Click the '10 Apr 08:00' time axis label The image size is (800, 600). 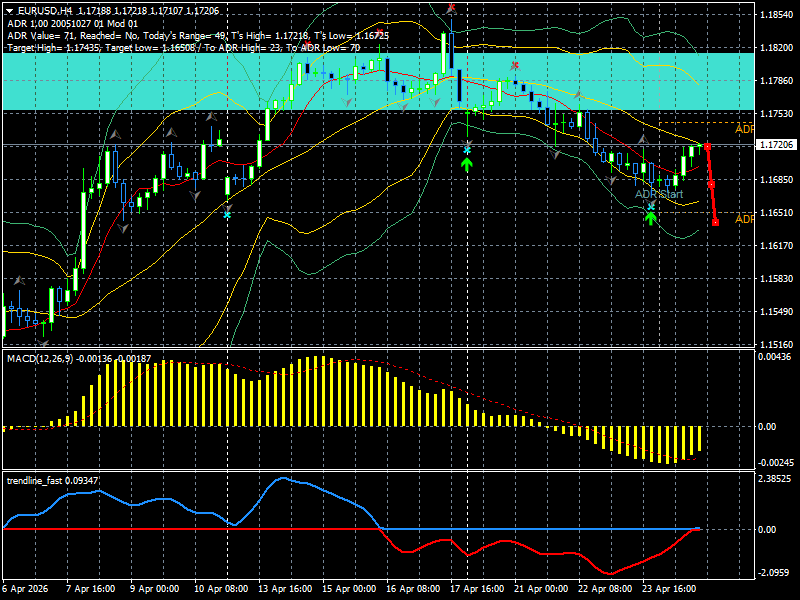coord(221,589)
